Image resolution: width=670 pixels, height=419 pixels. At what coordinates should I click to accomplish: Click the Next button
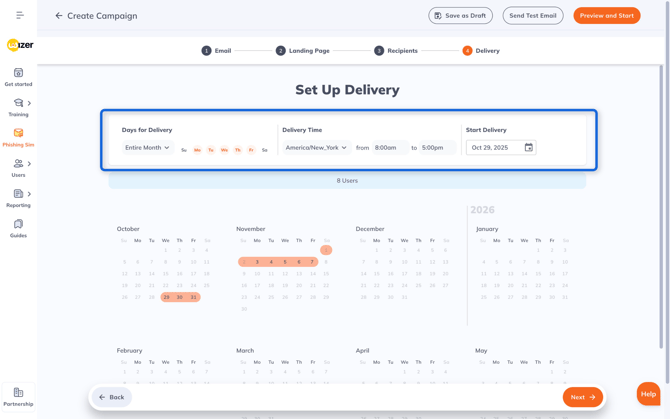[583, 397]
